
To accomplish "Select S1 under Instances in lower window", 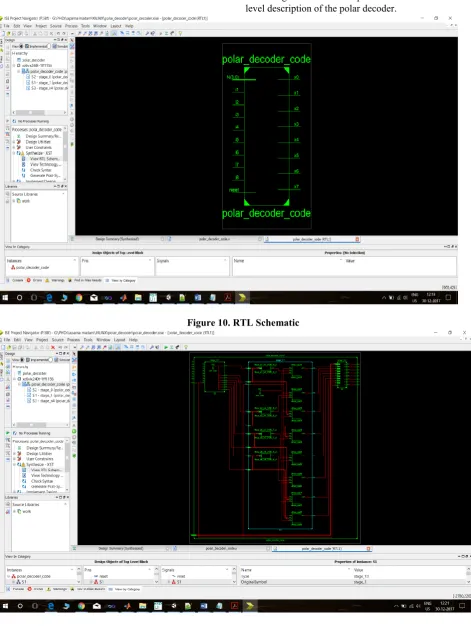I will point(24,582).
